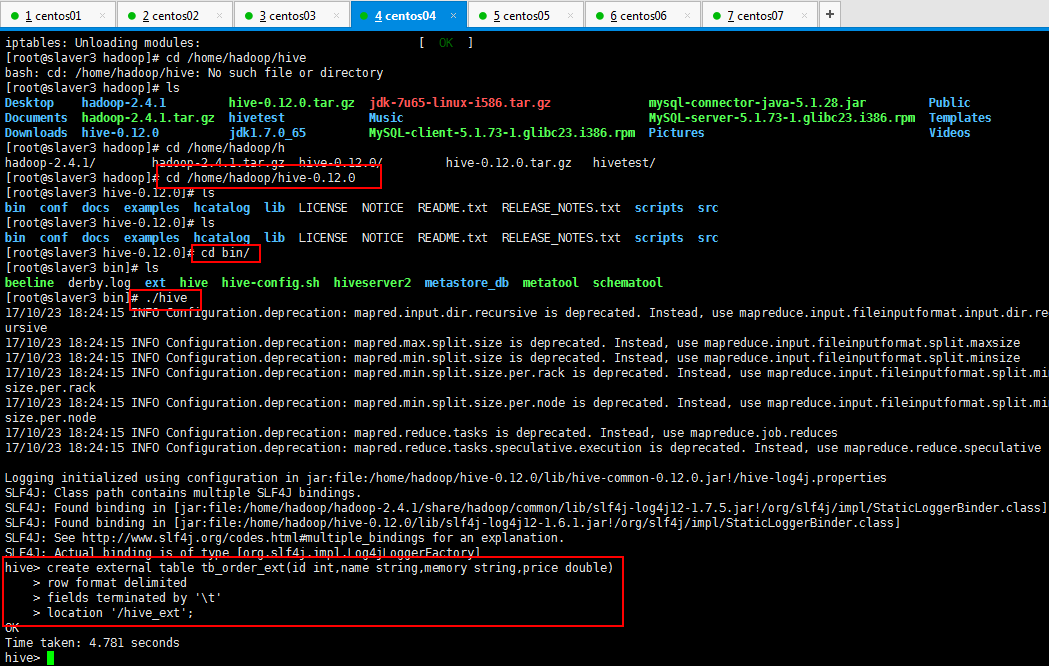Switch to the centos02 session tab

coord(175,15)
